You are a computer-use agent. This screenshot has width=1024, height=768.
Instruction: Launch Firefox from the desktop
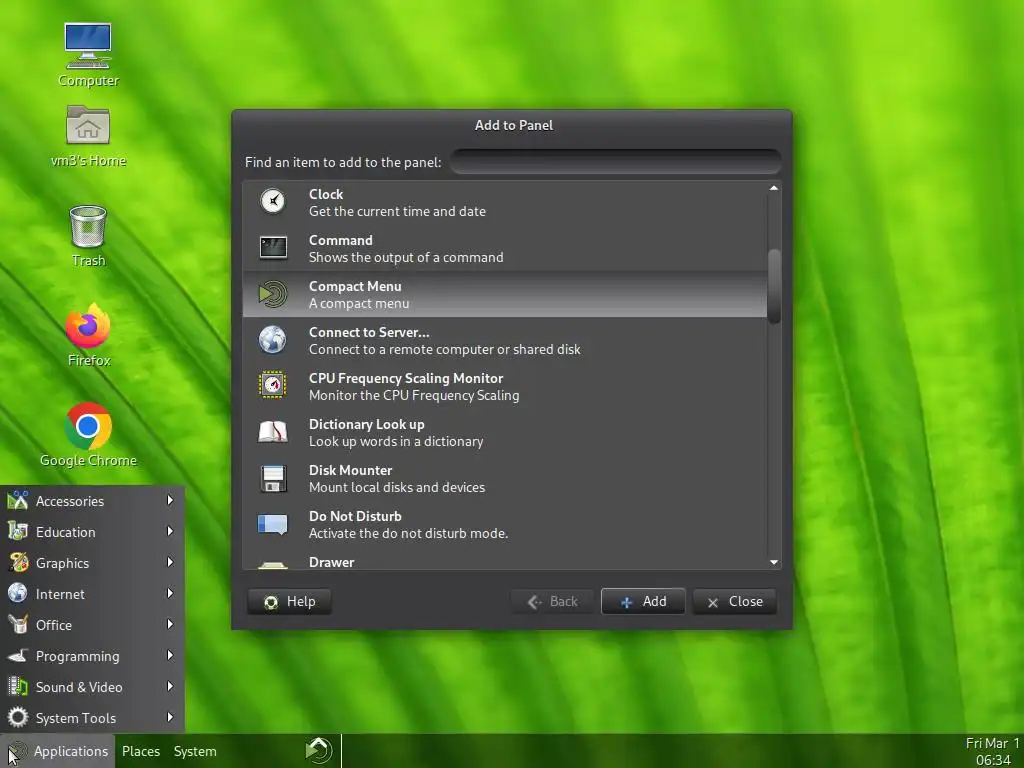88,325
